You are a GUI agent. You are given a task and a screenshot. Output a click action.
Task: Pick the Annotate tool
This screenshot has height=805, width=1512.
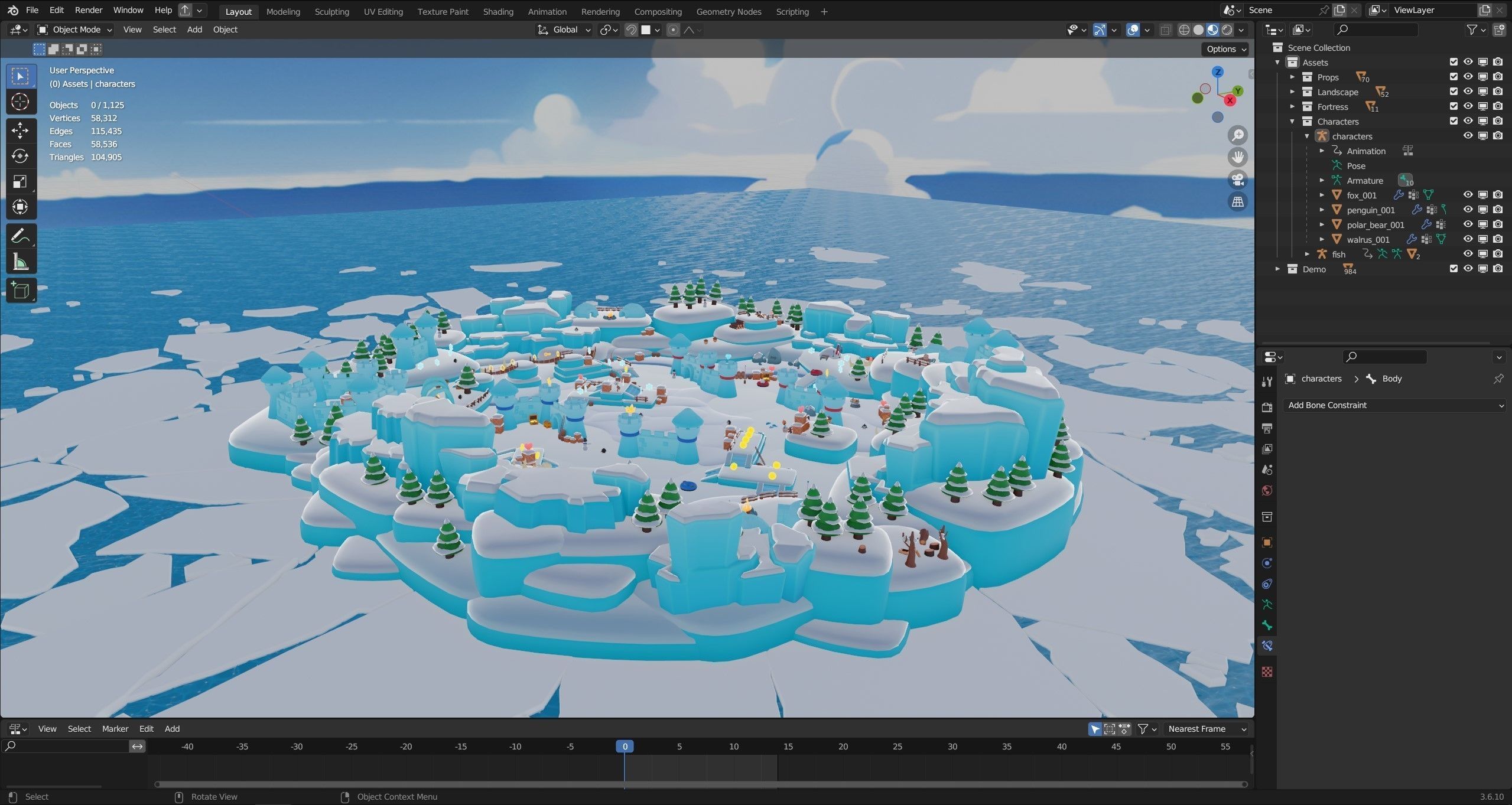click(x=20, y=236)
